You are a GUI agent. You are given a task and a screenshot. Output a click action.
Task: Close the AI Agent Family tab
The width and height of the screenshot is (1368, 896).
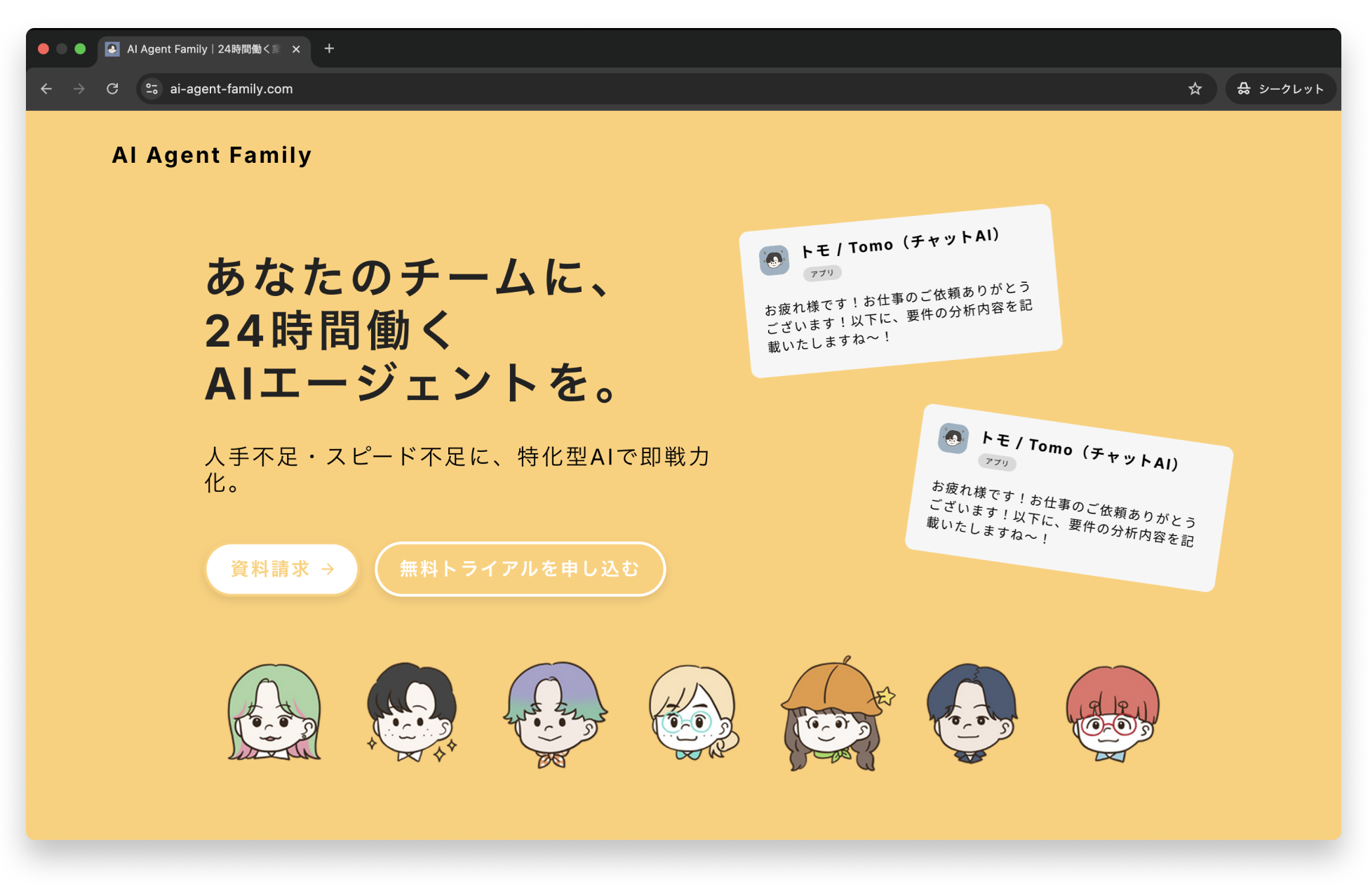pyautogui.click(x=296, y=49)
